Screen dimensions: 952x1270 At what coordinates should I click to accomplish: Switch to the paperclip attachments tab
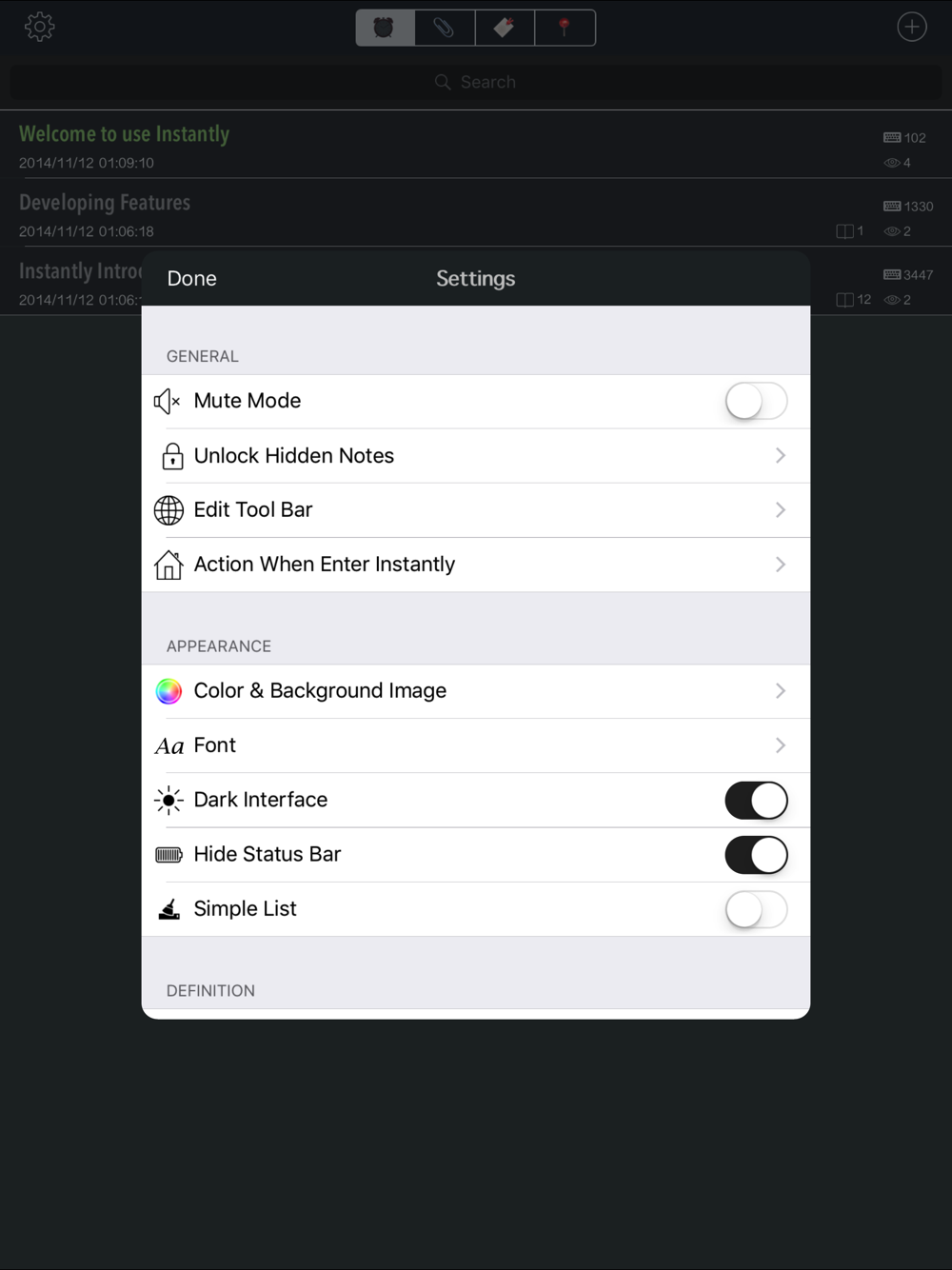tap(445, 28)
